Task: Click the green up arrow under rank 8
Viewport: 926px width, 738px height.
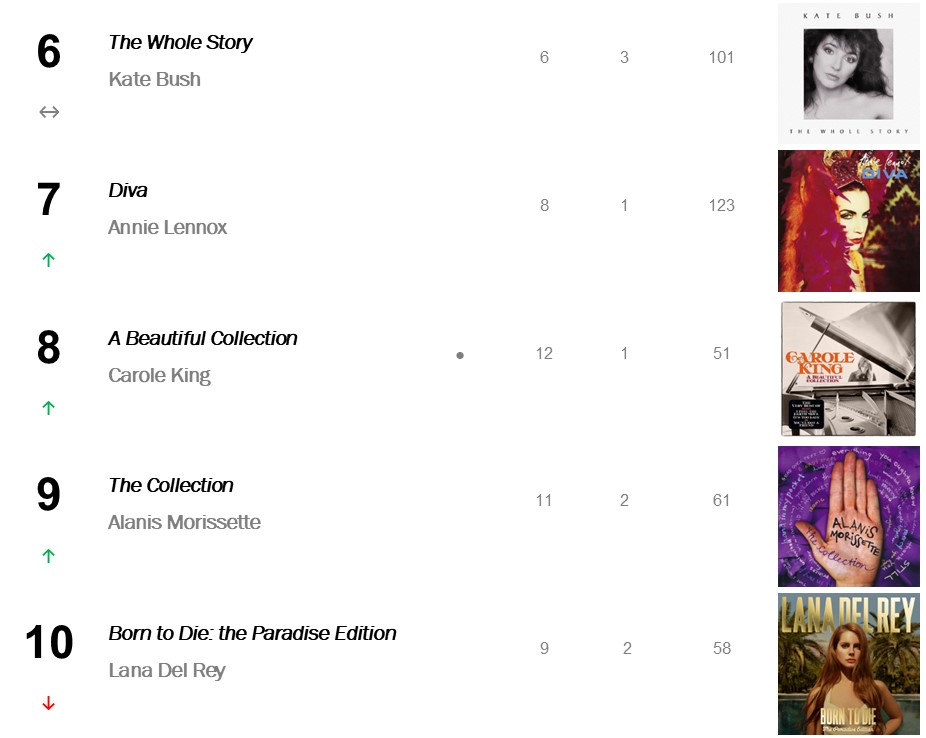Action: tap(48, 408)
